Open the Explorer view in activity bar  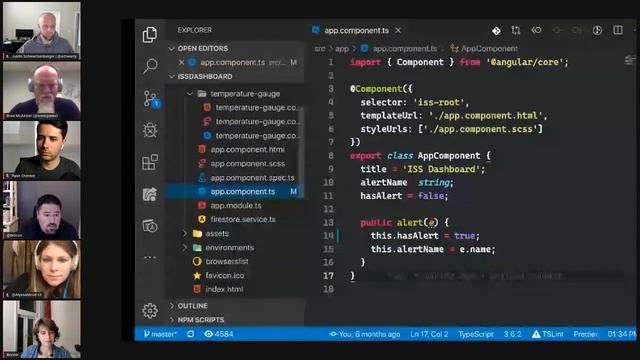[x=150, y=35]
